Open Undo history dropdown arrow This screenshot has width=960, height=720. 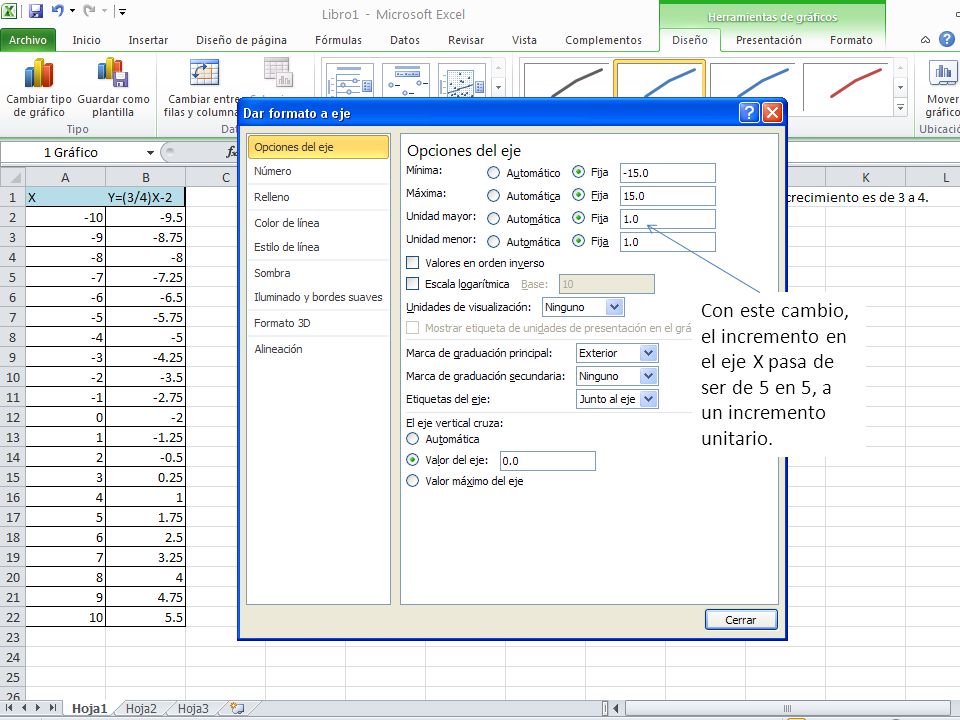click(x=72, y=11)
